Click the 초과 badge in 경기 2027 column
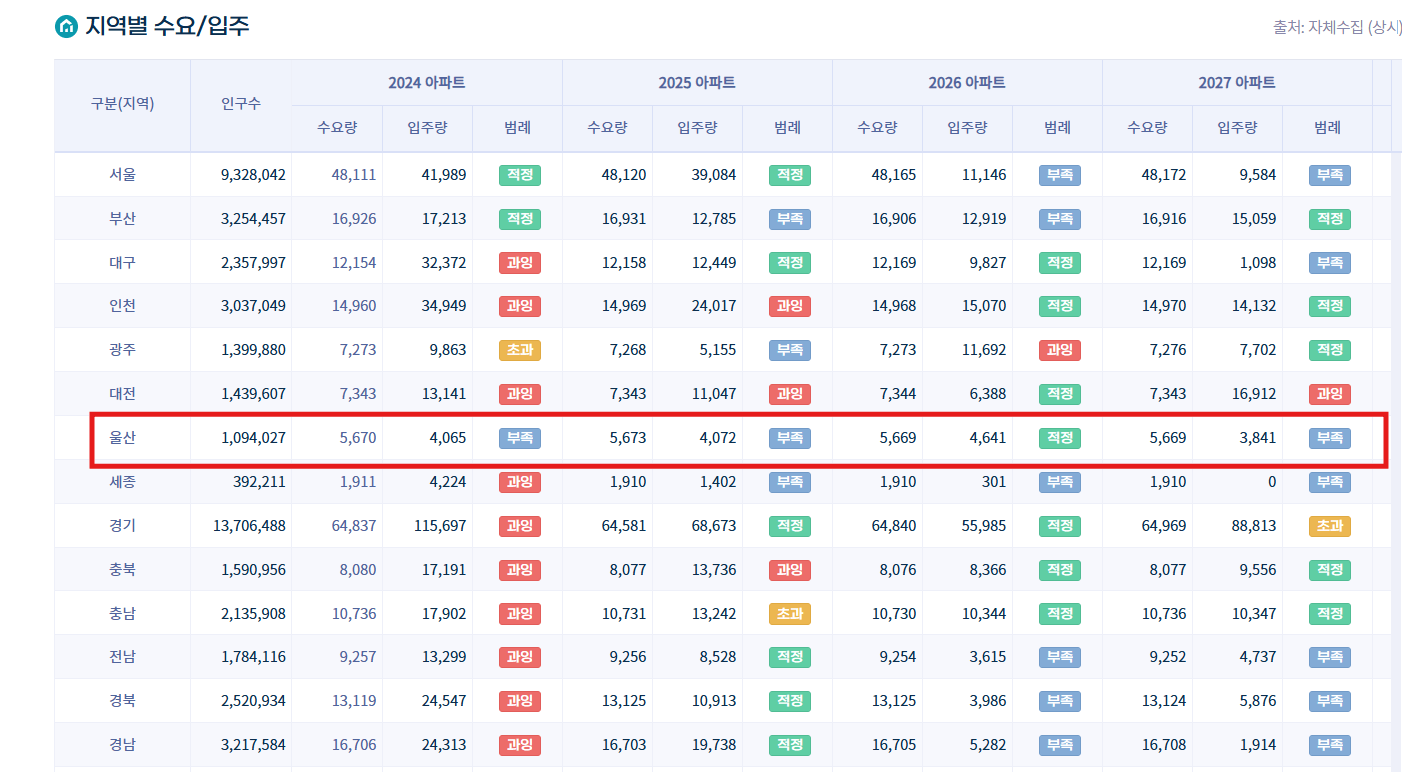Screen dimensions: 1402x772 click(1330, 526)
